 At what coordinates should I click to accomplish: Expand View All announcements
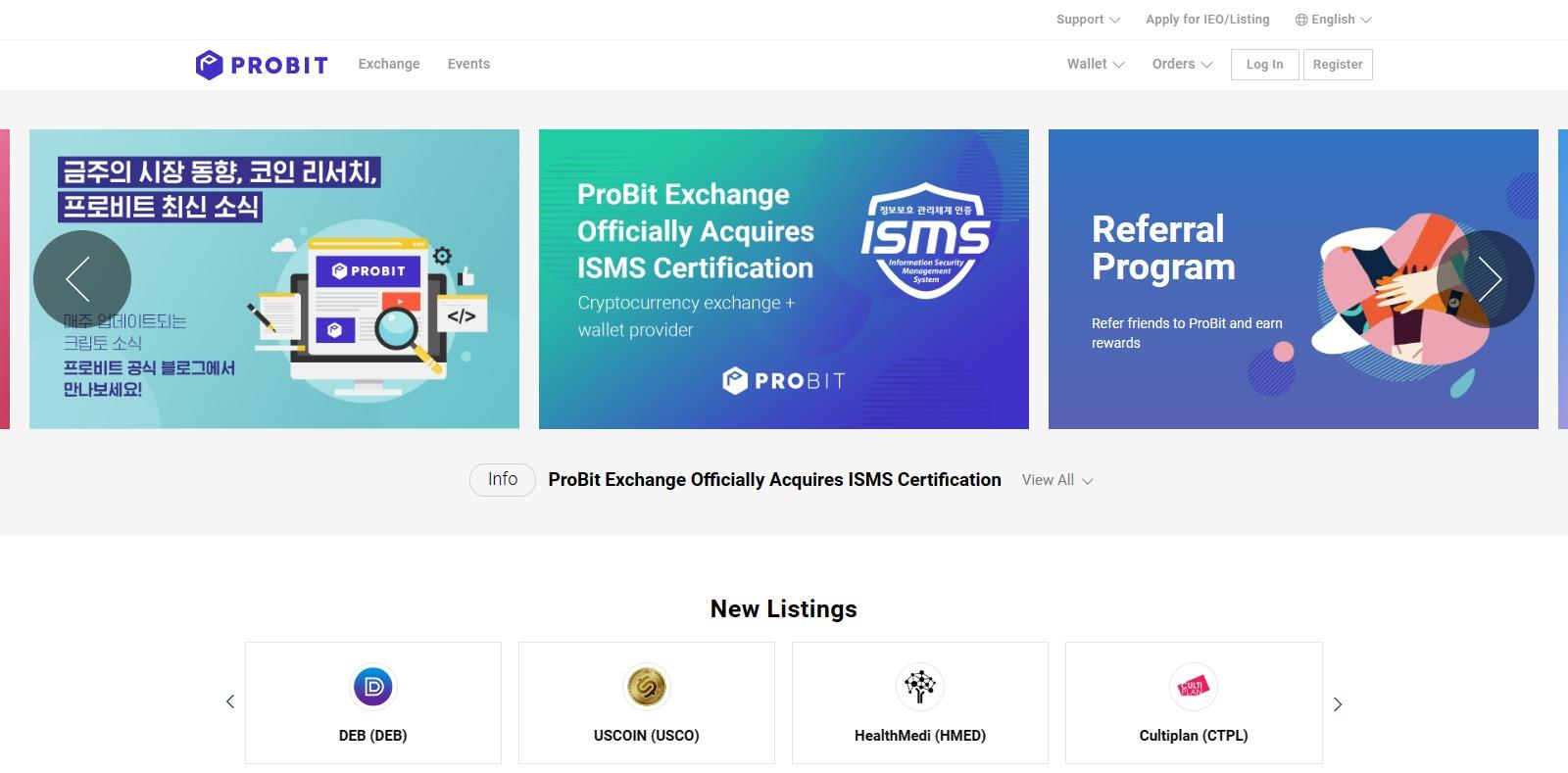click(x=1057, y=480)
